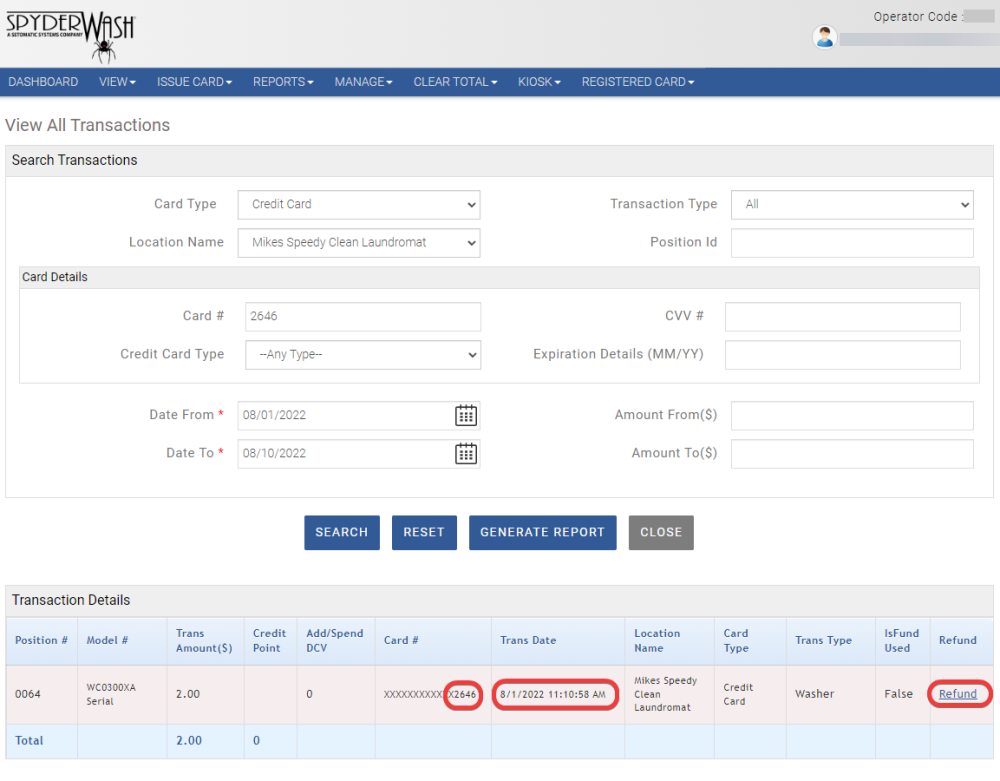Select the Add/Spend DCV column header
This screenshot has height=781, width=1000.
(335, 641)
